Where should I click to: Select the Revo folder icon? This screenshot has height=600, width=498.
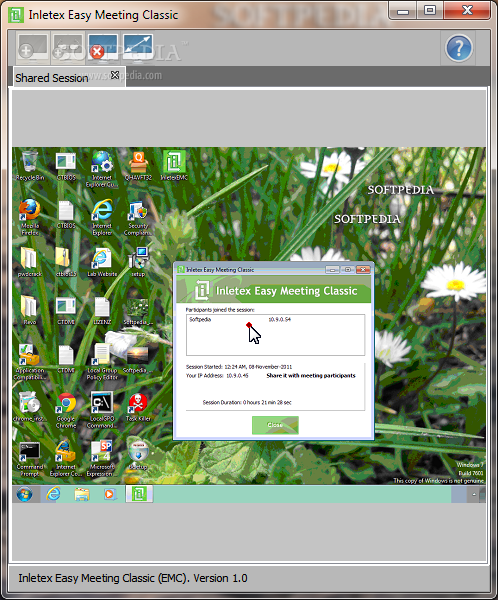[x=29, y=310]
